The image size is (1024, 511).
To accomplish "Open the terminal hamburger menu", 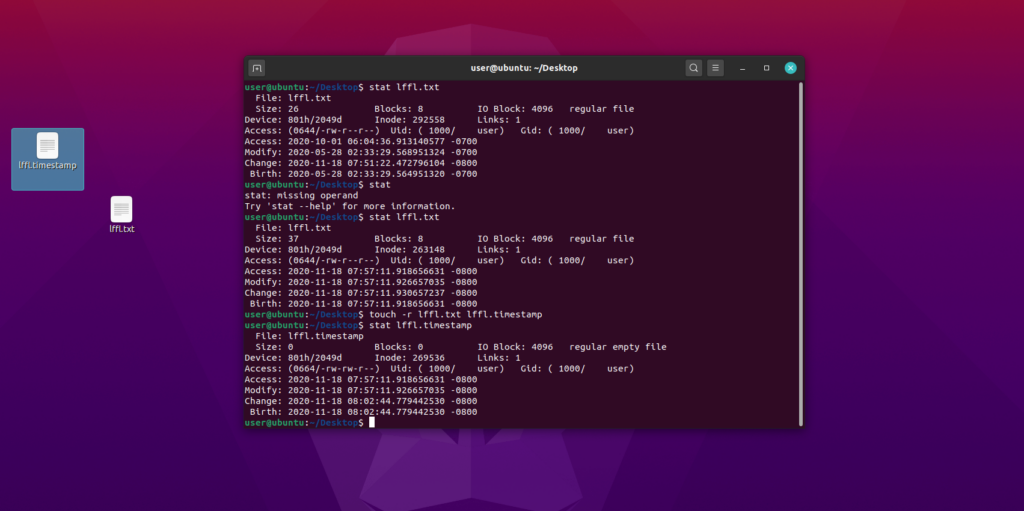I will click(x=716, y=68).
